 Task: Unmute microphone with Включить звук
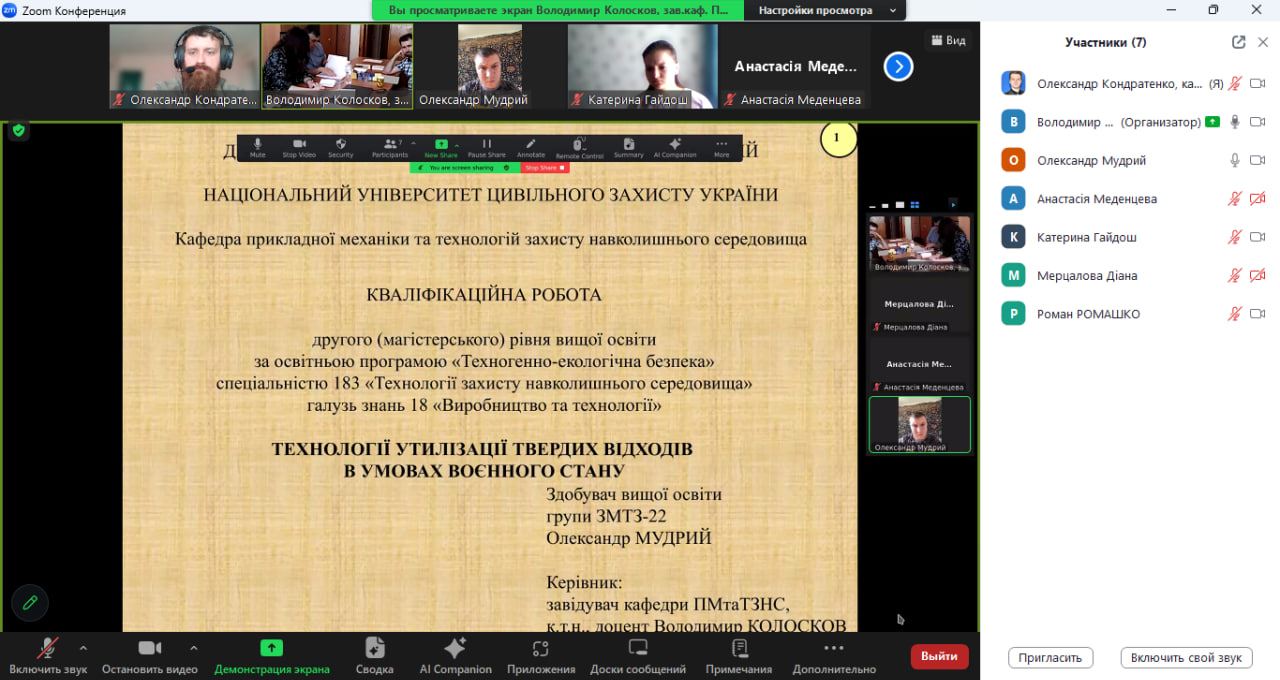point(47,655)
